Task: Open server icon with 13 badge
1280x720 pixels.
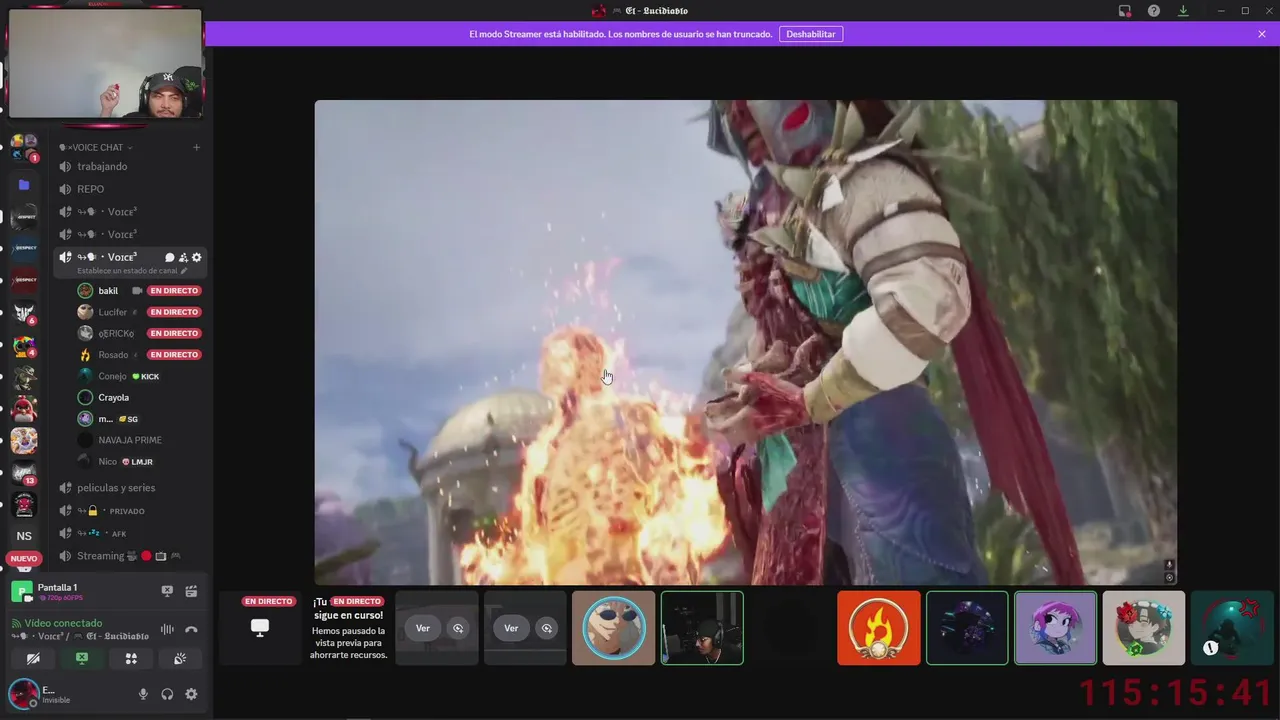Action: tap(24, 473)
